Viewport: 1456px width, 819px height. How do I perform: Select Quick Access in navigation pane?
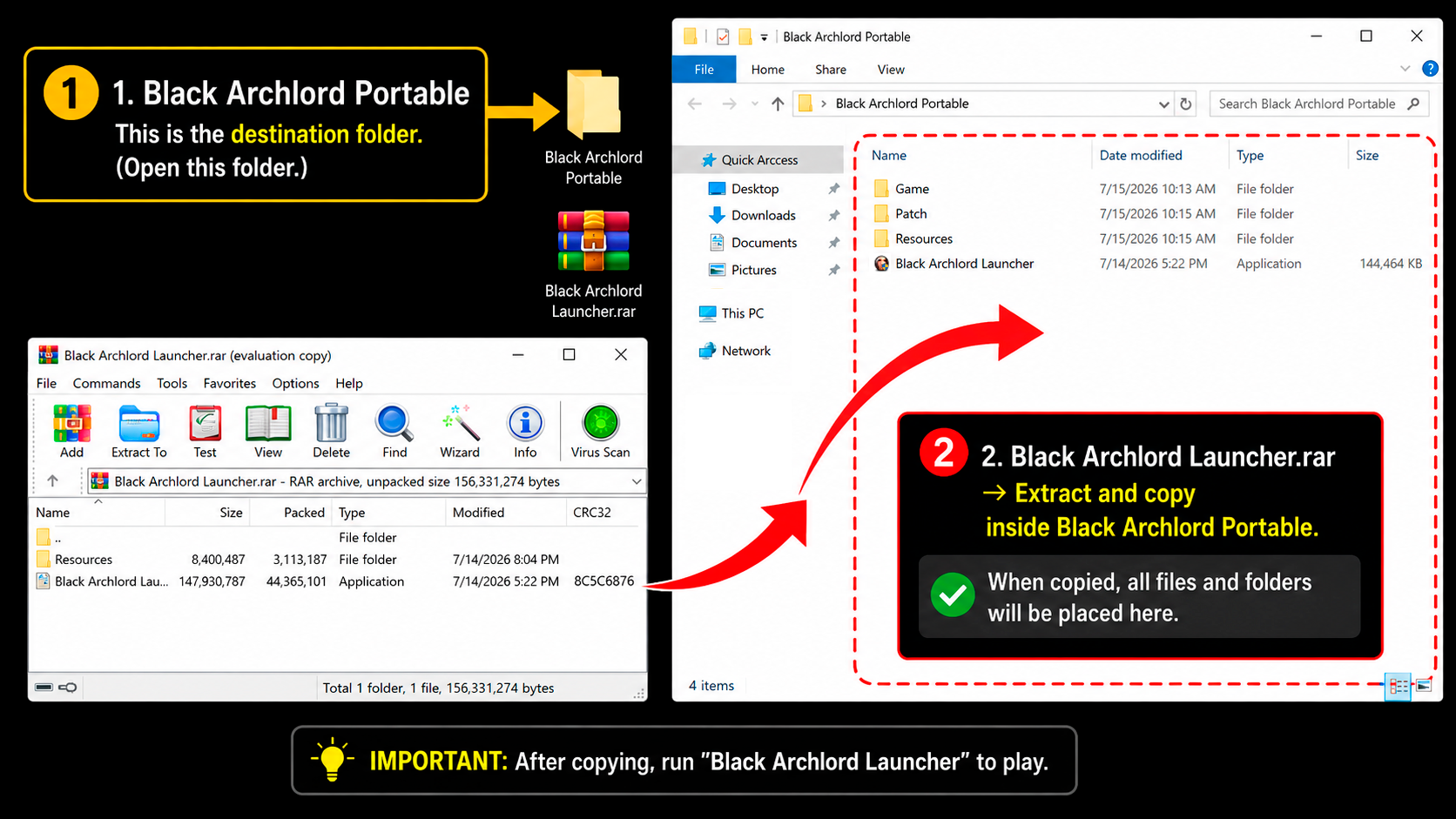click(x=759, y=160)
